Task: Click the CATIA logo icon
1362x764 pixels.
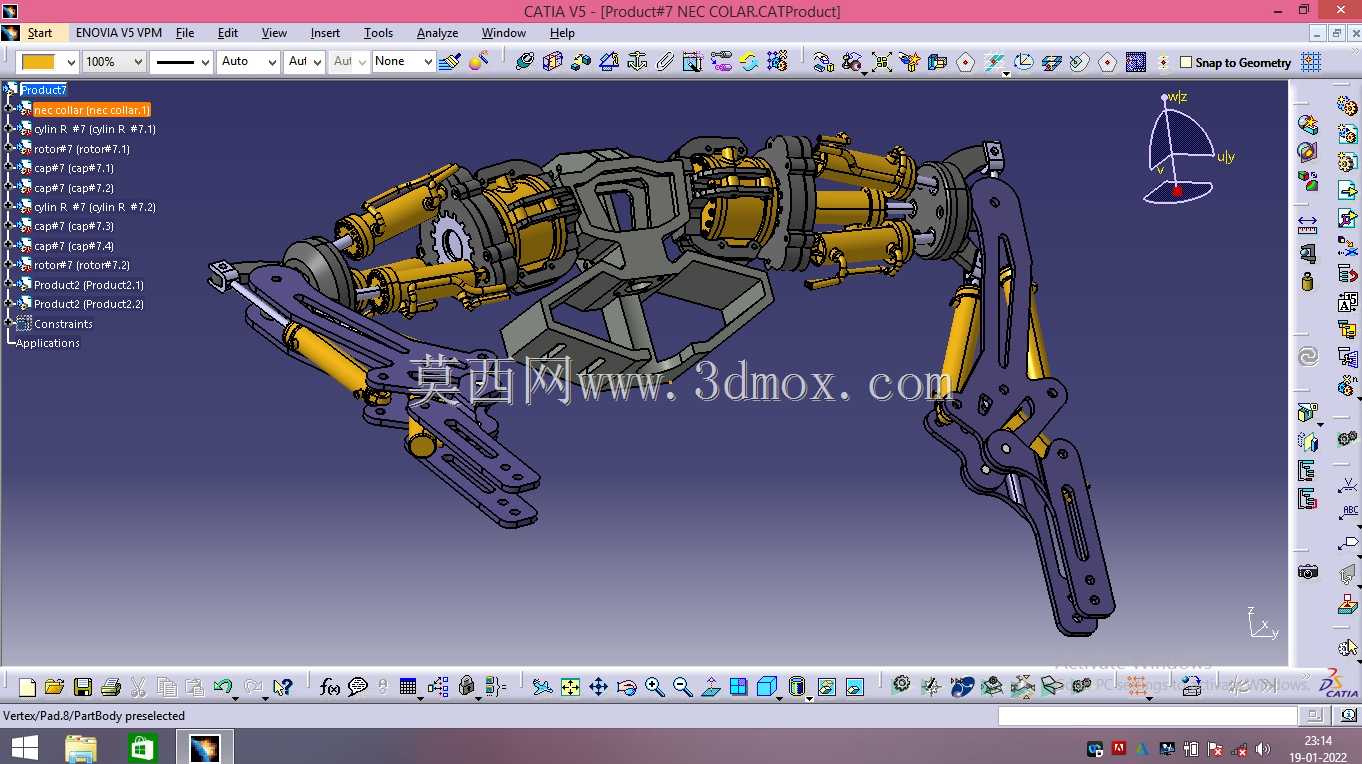Action: coord(1339,683)
